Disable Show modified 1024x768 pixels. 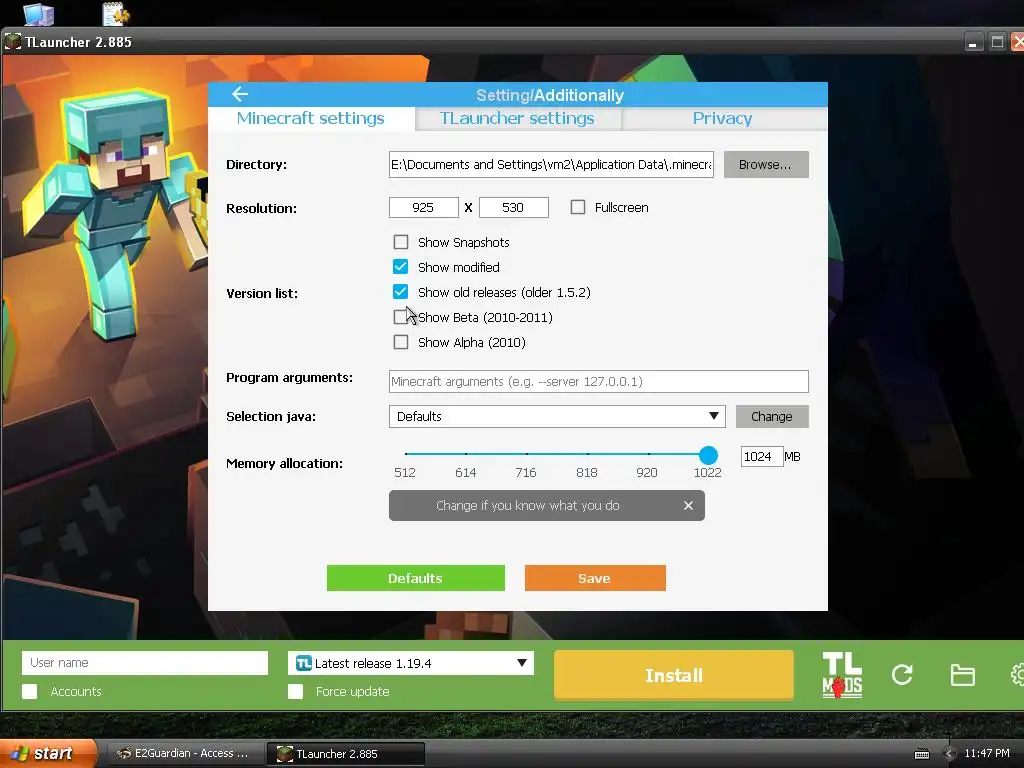tap(400, 267)
